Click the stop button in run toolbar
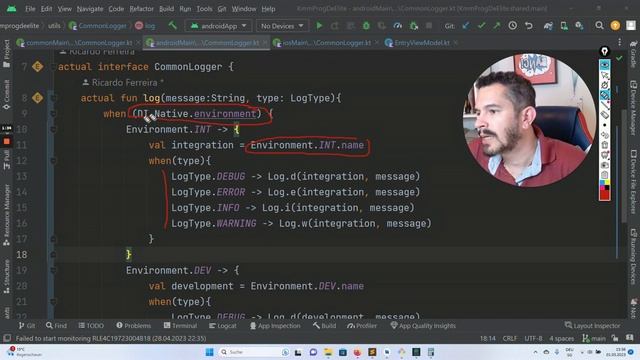Viewport: 640px width, 360px height. (429, 26)
